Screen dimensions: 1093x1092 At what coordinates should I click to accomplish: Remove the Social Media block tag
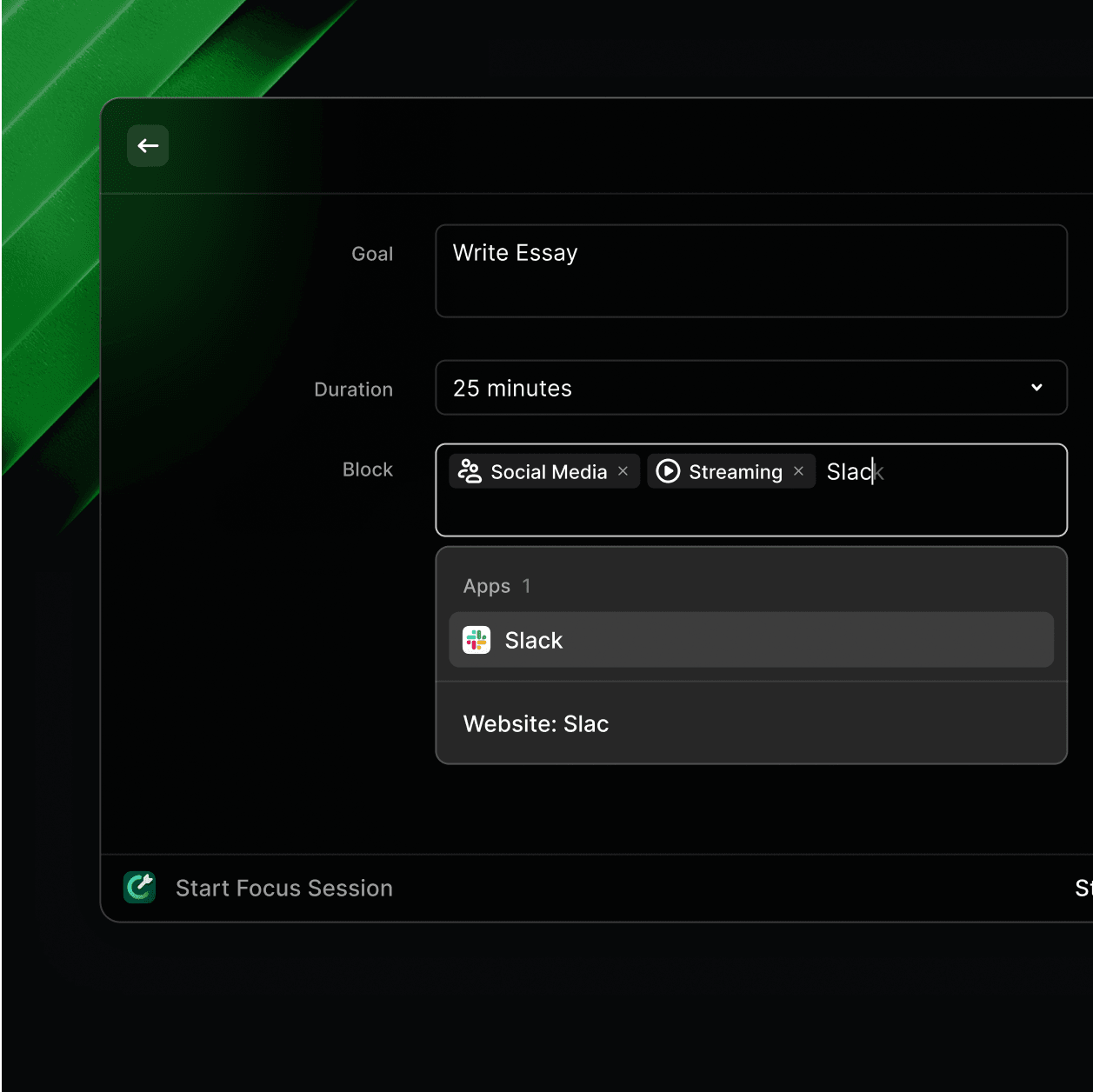coord(623,471)
